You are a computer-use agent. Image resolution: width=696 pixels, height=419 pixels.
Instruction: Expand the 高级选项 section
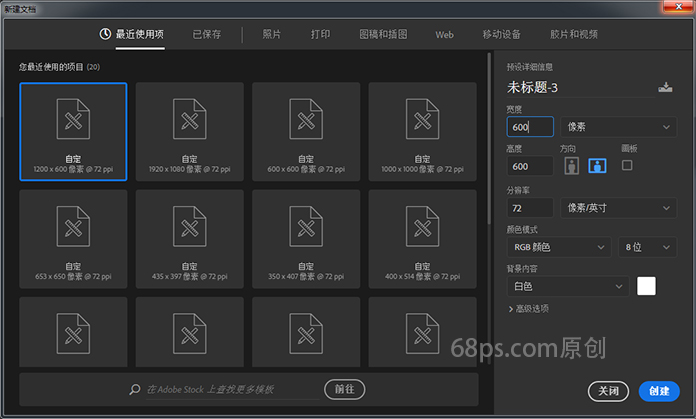[528, 309]
